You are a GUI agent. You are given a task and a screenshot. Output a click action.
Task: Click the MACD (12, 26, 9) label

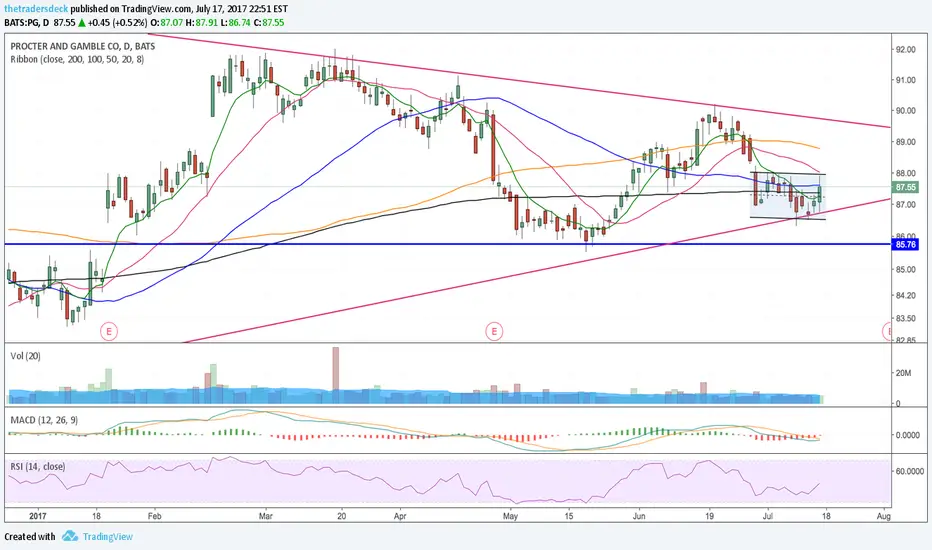(44, 420)
